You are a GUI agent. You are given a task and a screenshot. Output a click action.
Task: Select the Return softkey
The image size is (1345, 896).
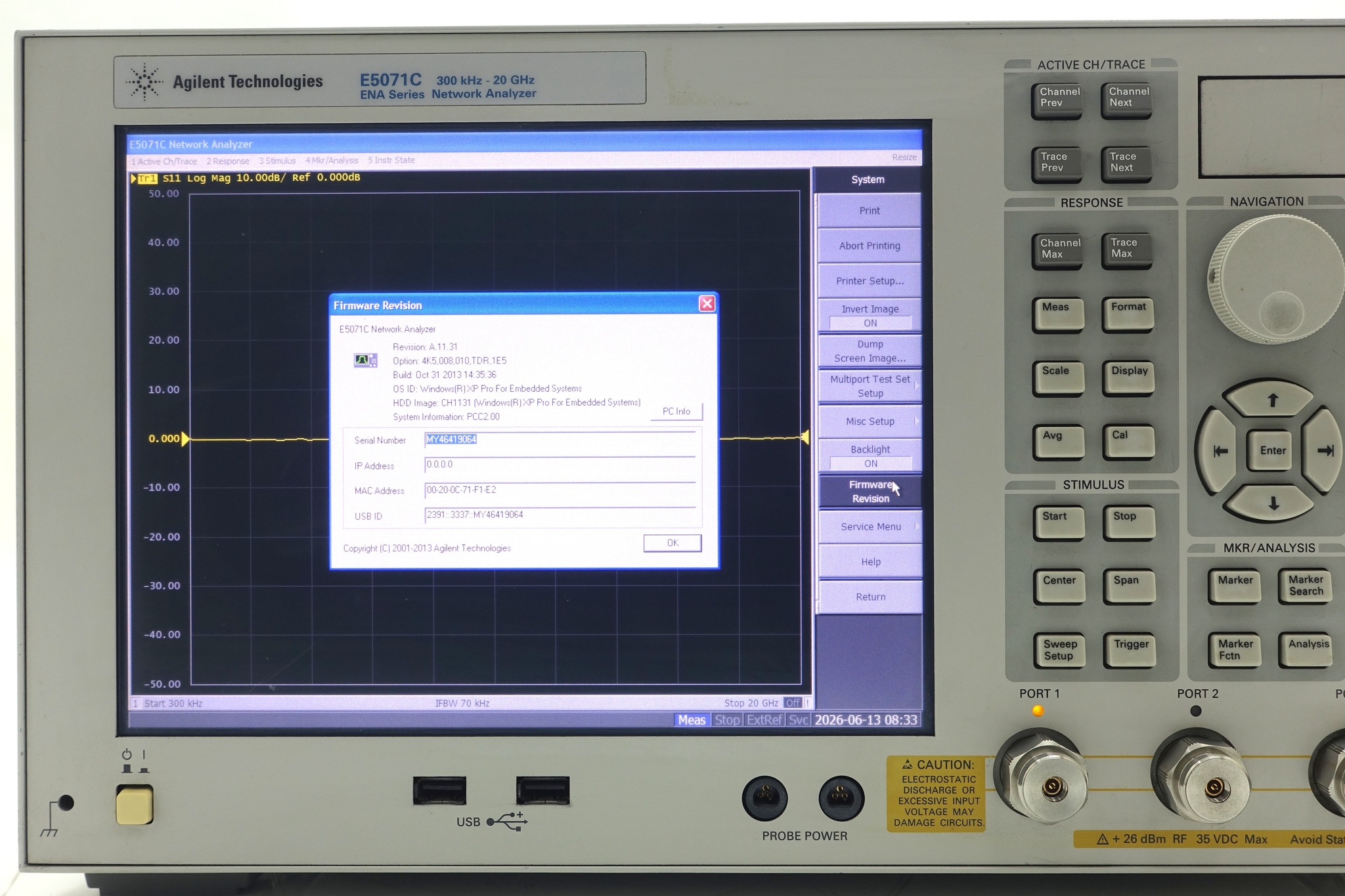tap(870, 597)
